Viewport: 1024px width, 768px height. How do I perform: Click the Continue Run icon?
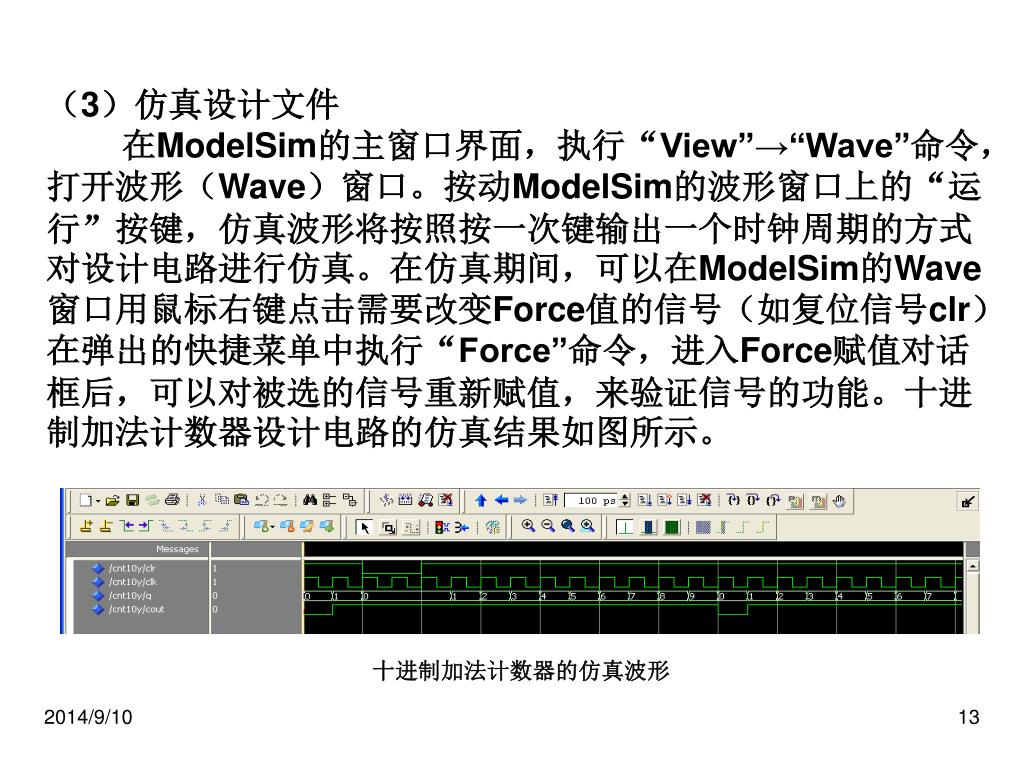tap(664, 500)
